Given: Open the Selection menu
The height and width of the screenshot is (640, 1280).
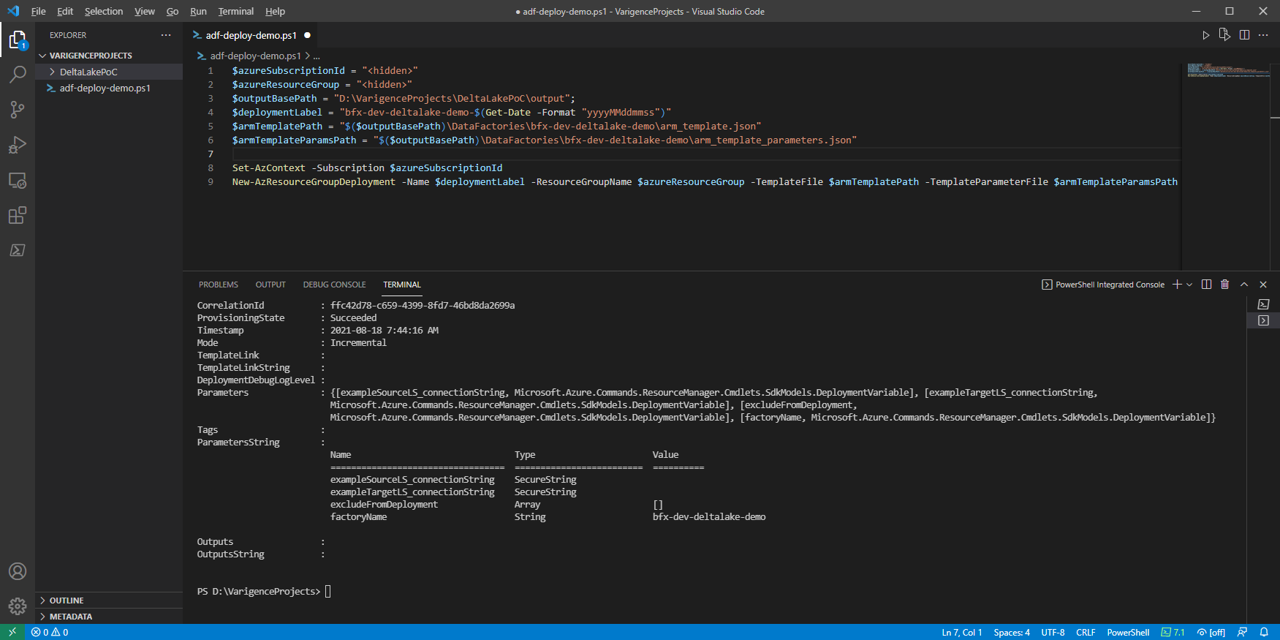Looking at the screenshot, I should coord(104,11).
